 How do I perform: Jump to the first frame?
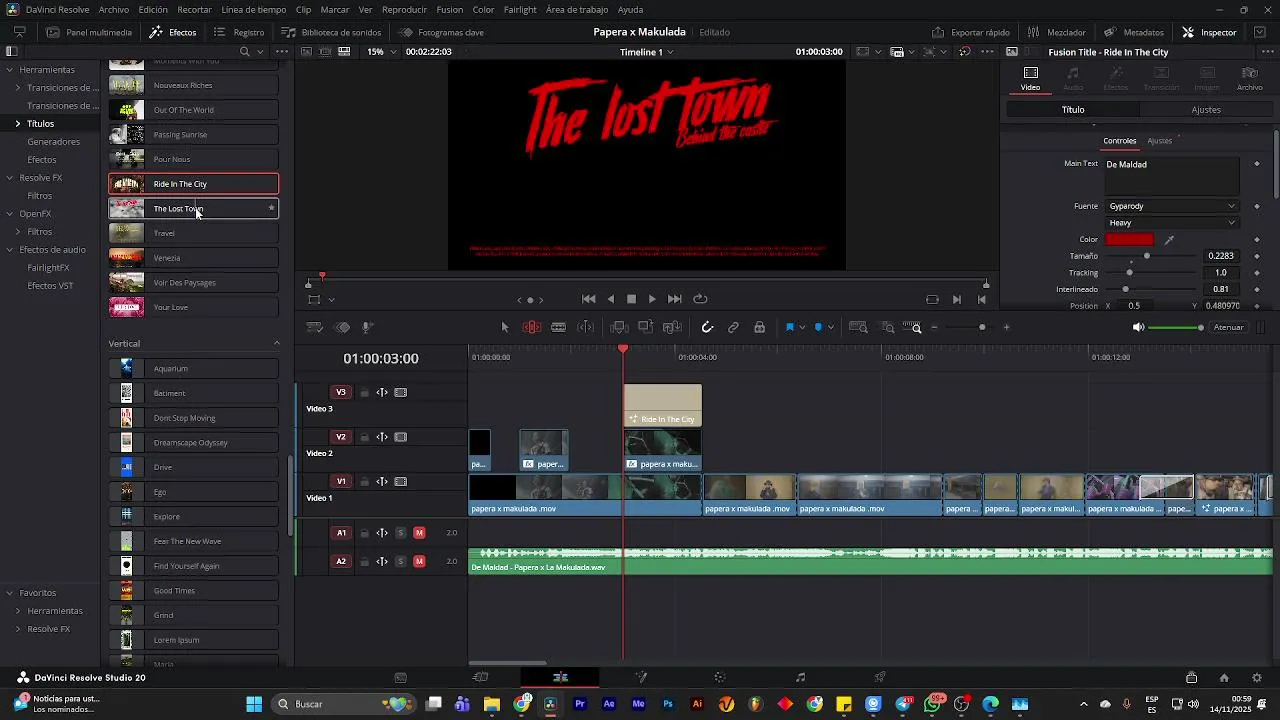click(589, 299)
